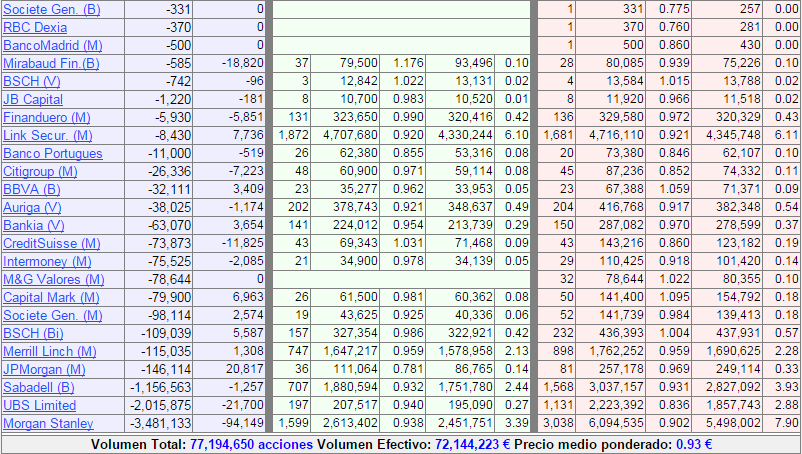
Task: Open the Auriga (V) broker link
Action: coord(33,208)
